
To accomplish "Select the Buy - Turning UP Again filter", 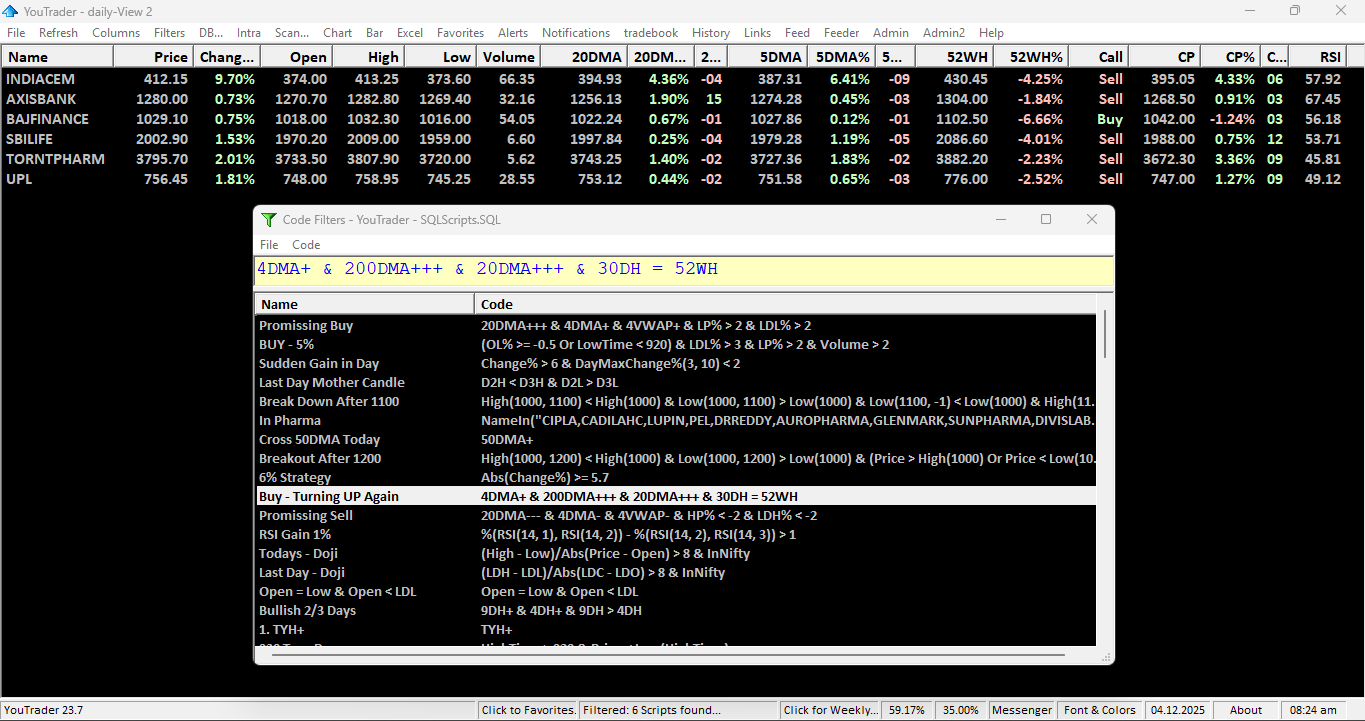I will pyautogui.click(x=675, y=497).
